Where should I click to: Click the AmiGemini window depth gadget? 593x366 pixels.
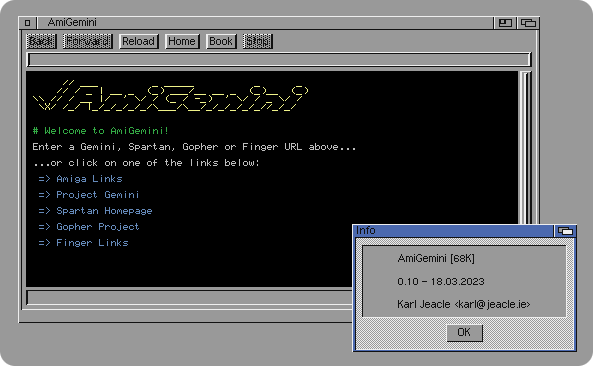[x=528, y=23]
